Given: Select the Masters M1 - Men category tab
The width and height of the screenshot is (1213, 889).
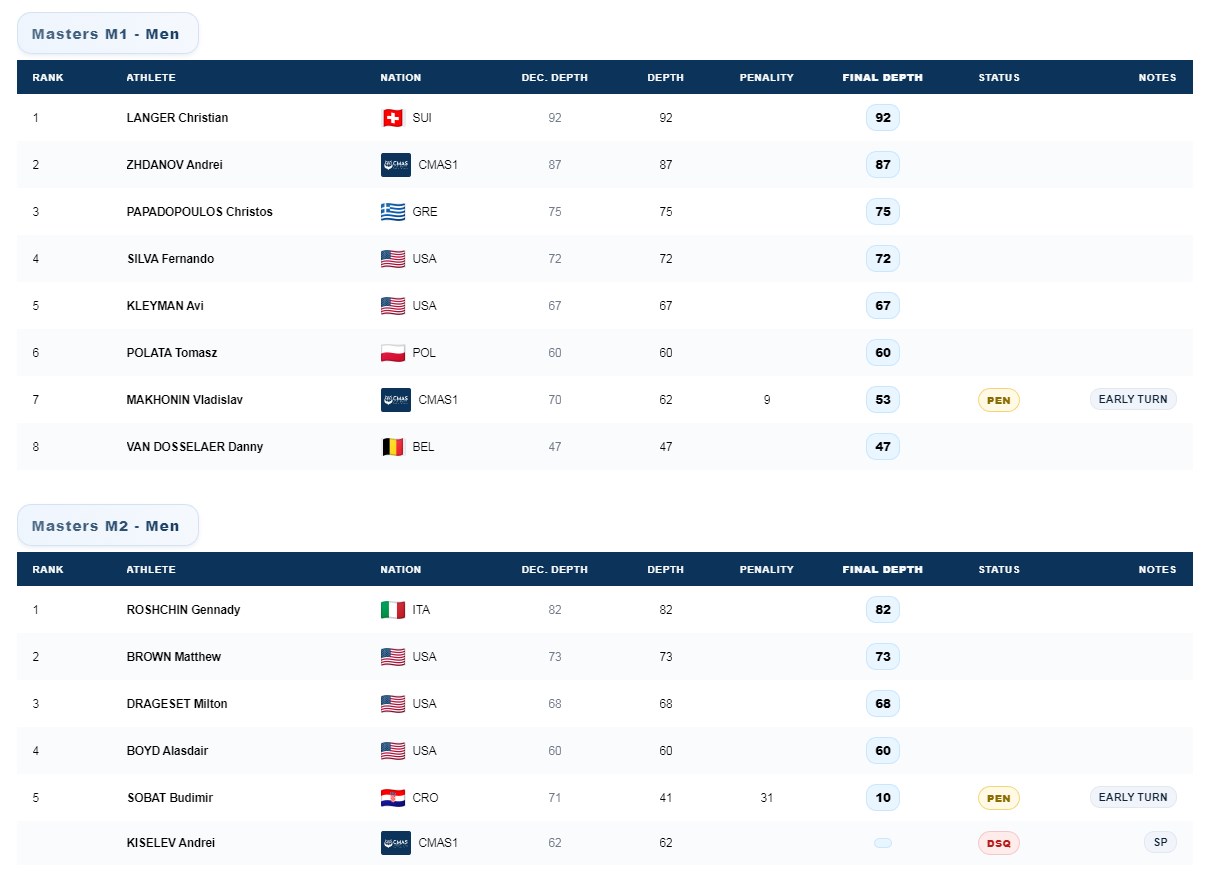Looking at the screenshot, I should click(107, 34).
